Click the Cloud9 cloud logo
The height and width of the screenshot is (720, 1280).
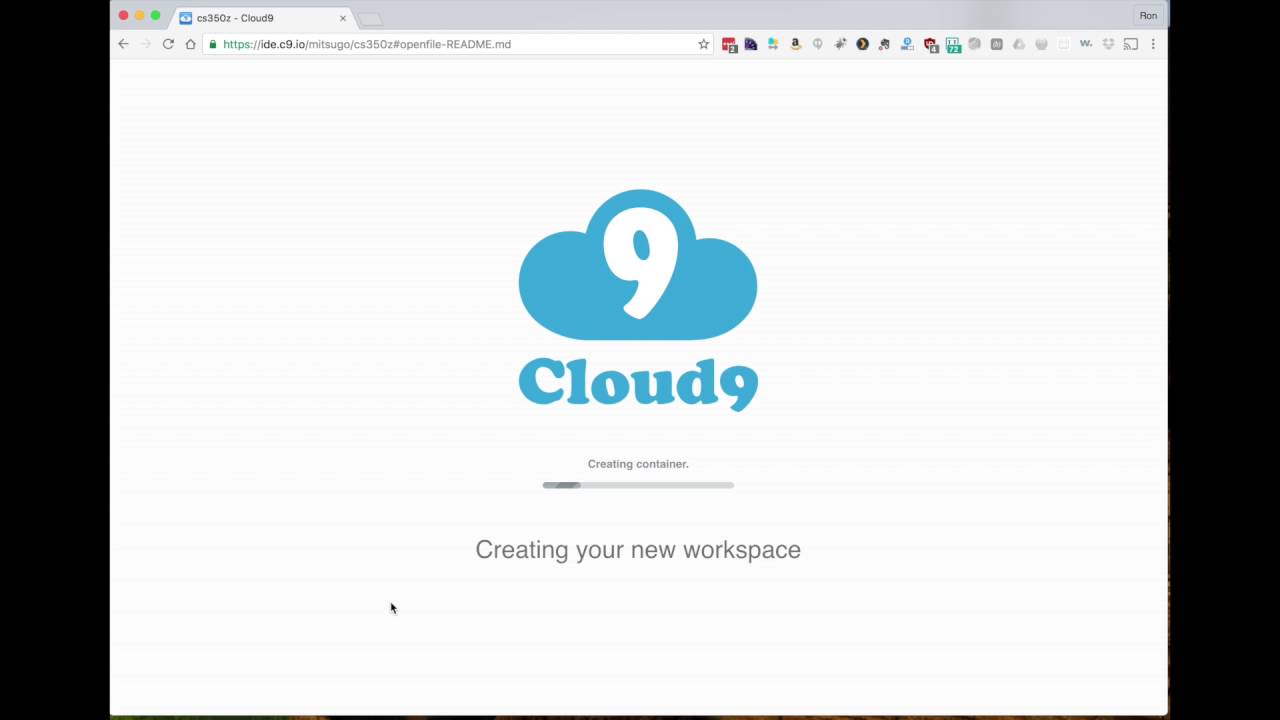coord(638,265)
